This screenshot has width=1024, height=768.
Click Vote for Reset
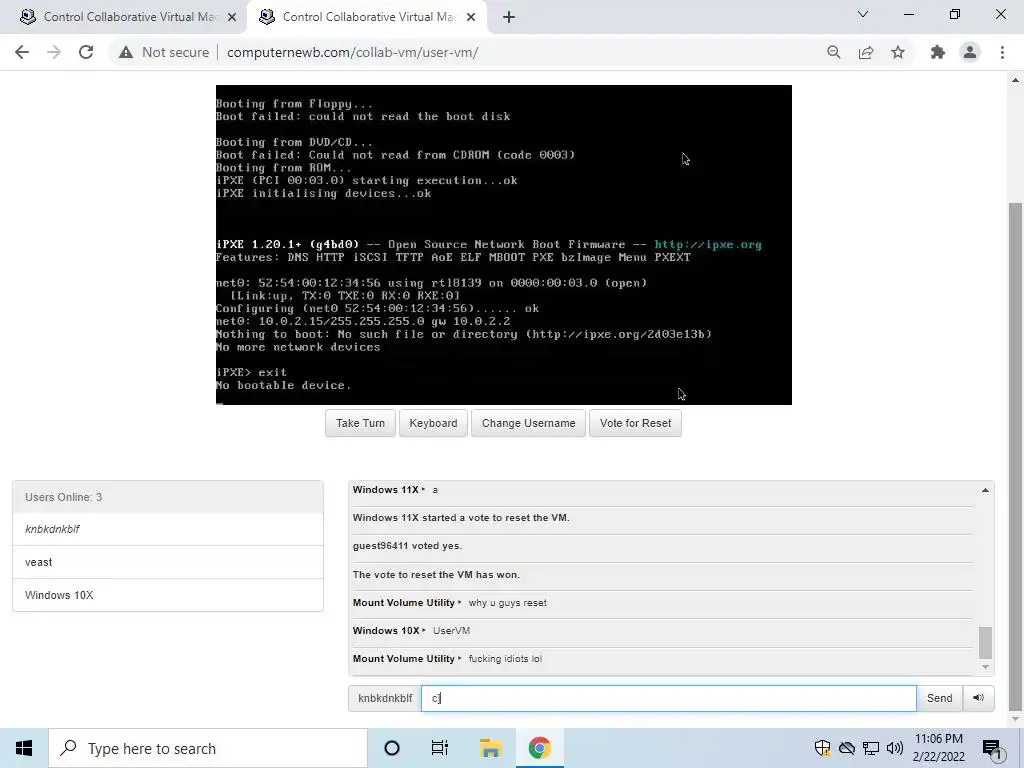point(635,423)
